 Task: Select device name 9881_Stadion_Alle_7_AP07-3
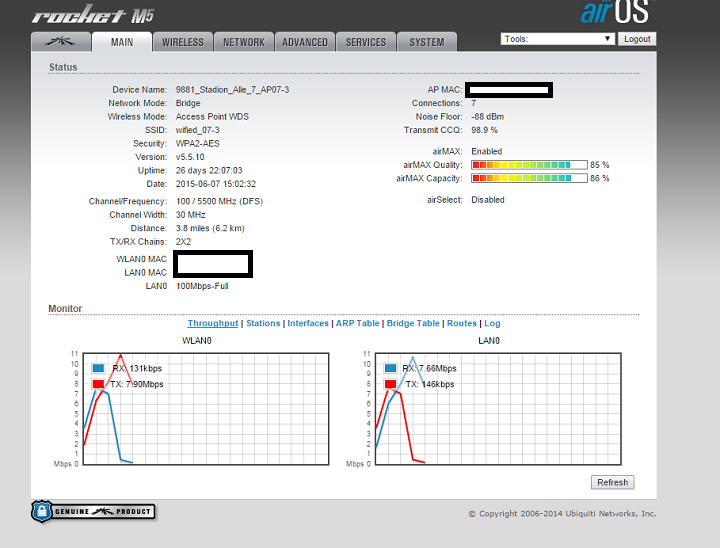pyautogui.click(x=232, y=90)
